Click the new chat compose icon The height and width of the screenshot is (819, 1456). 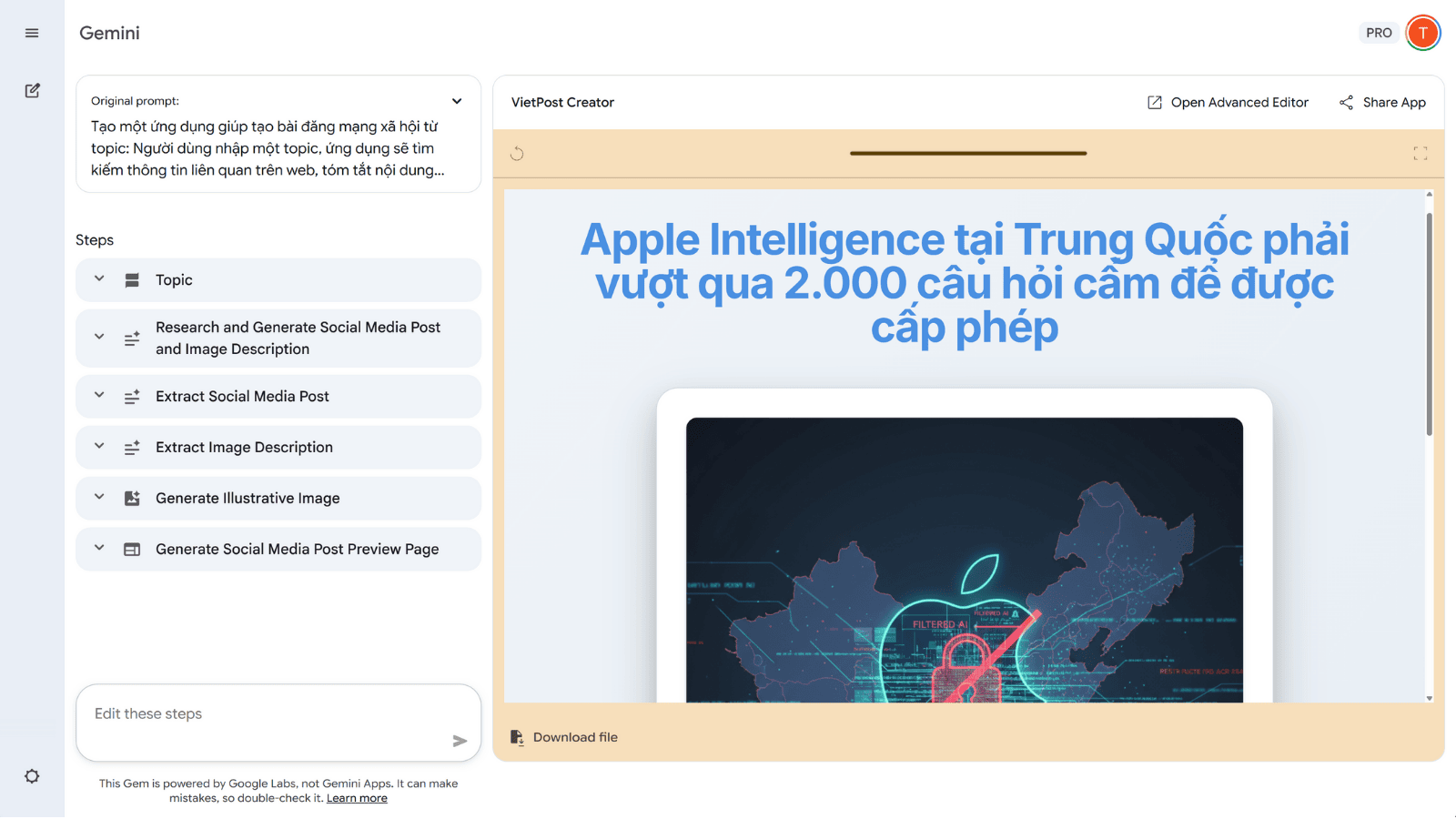(x=32, y=90)
